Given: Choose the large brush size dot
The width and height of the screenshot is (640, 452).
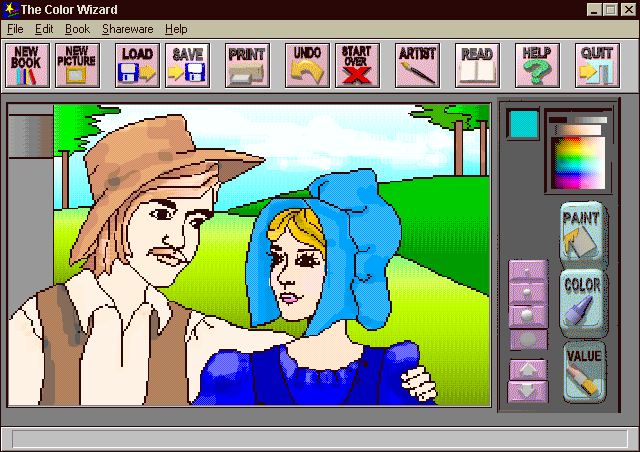Looking at the screenshot, I should click(x=528, y=315).
